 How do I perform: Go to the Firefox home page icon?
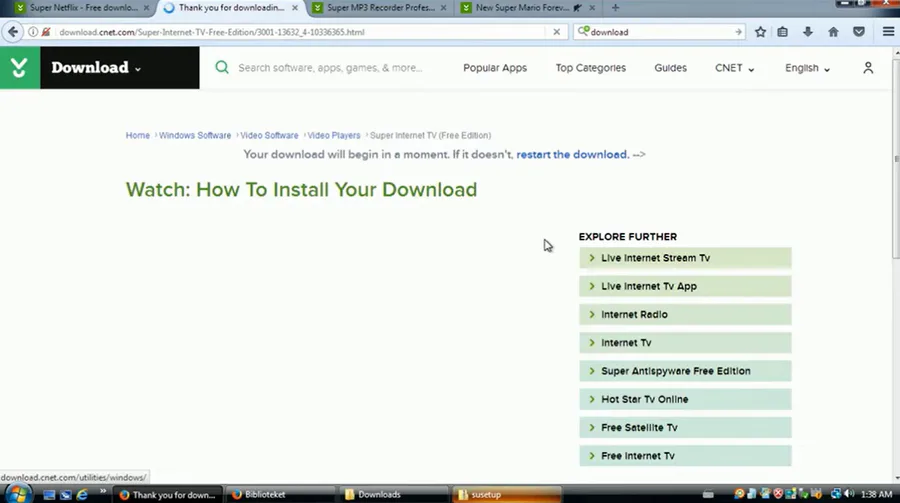pos(833,32)
